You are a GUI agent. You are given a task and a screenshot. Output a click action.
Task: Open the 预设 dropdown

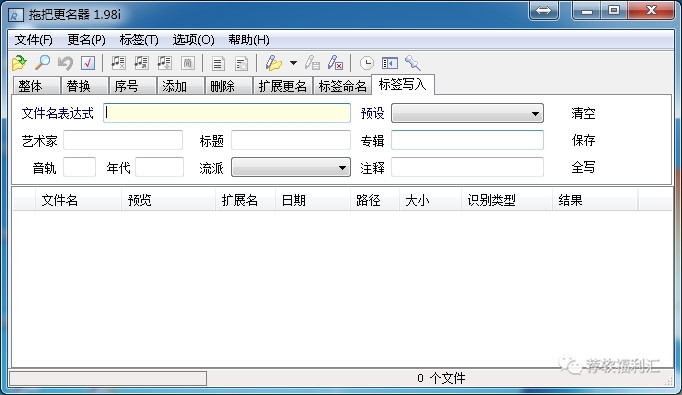coord(468,113)
